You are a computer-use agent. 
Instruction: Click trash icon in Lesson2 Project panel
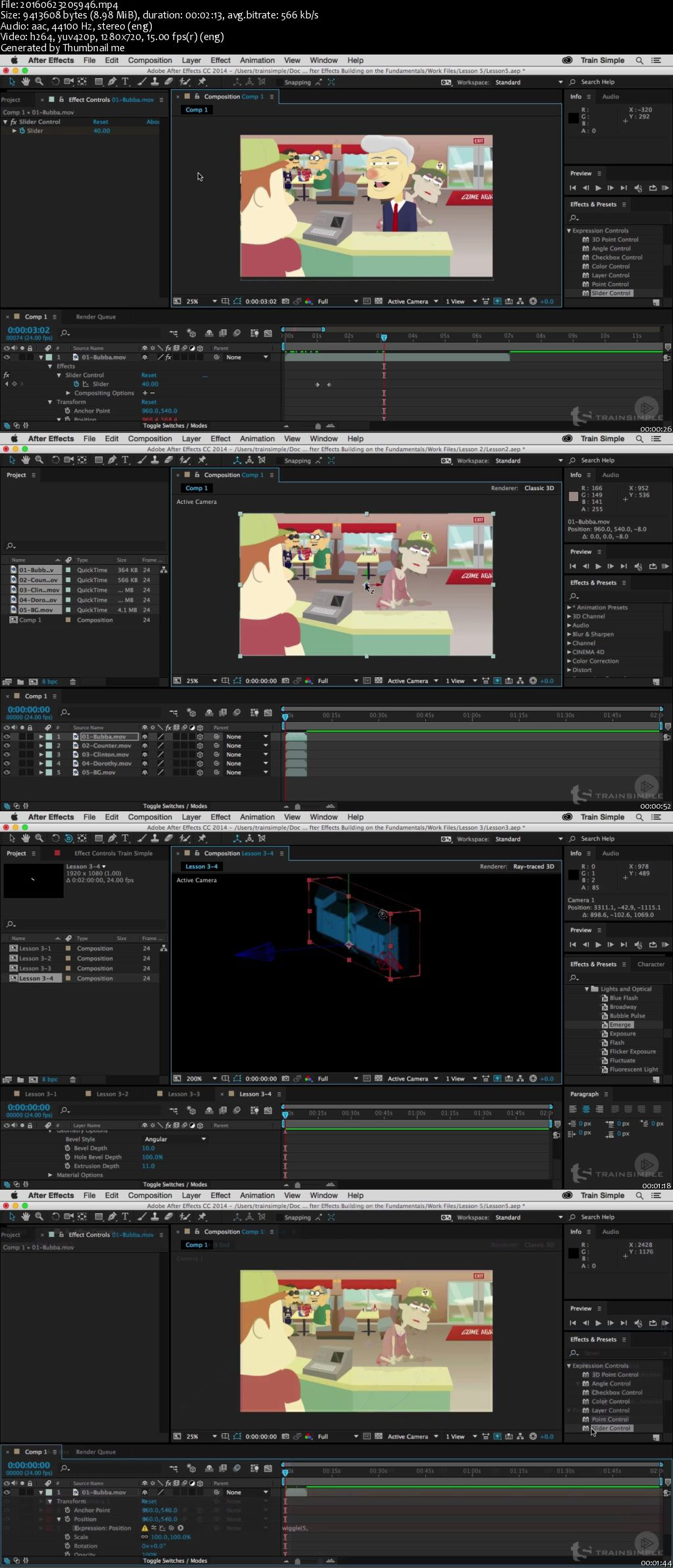click(x=73, y=682)
